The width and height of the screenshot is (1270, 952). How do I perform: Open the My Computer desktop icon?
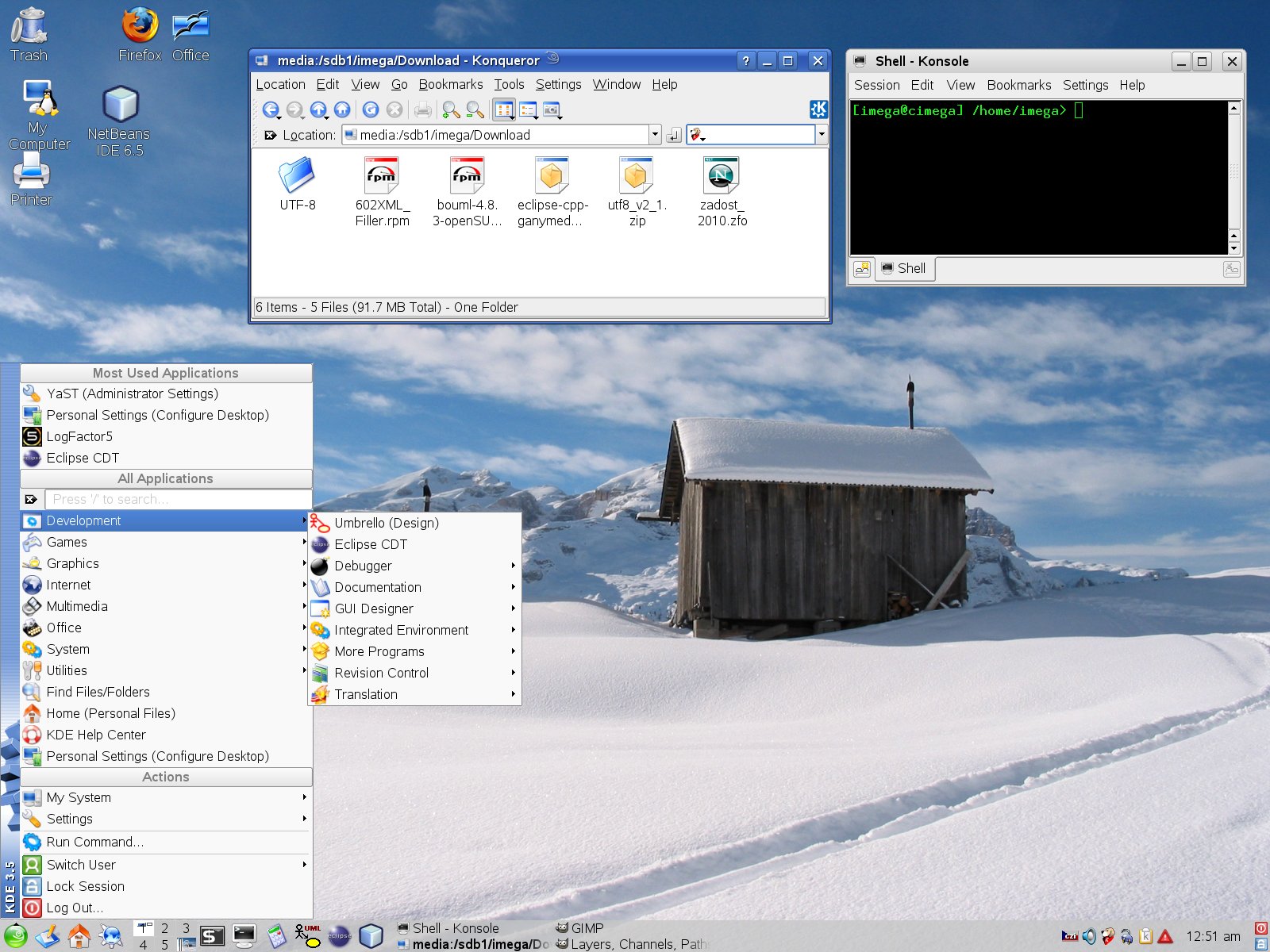(38, 115)
